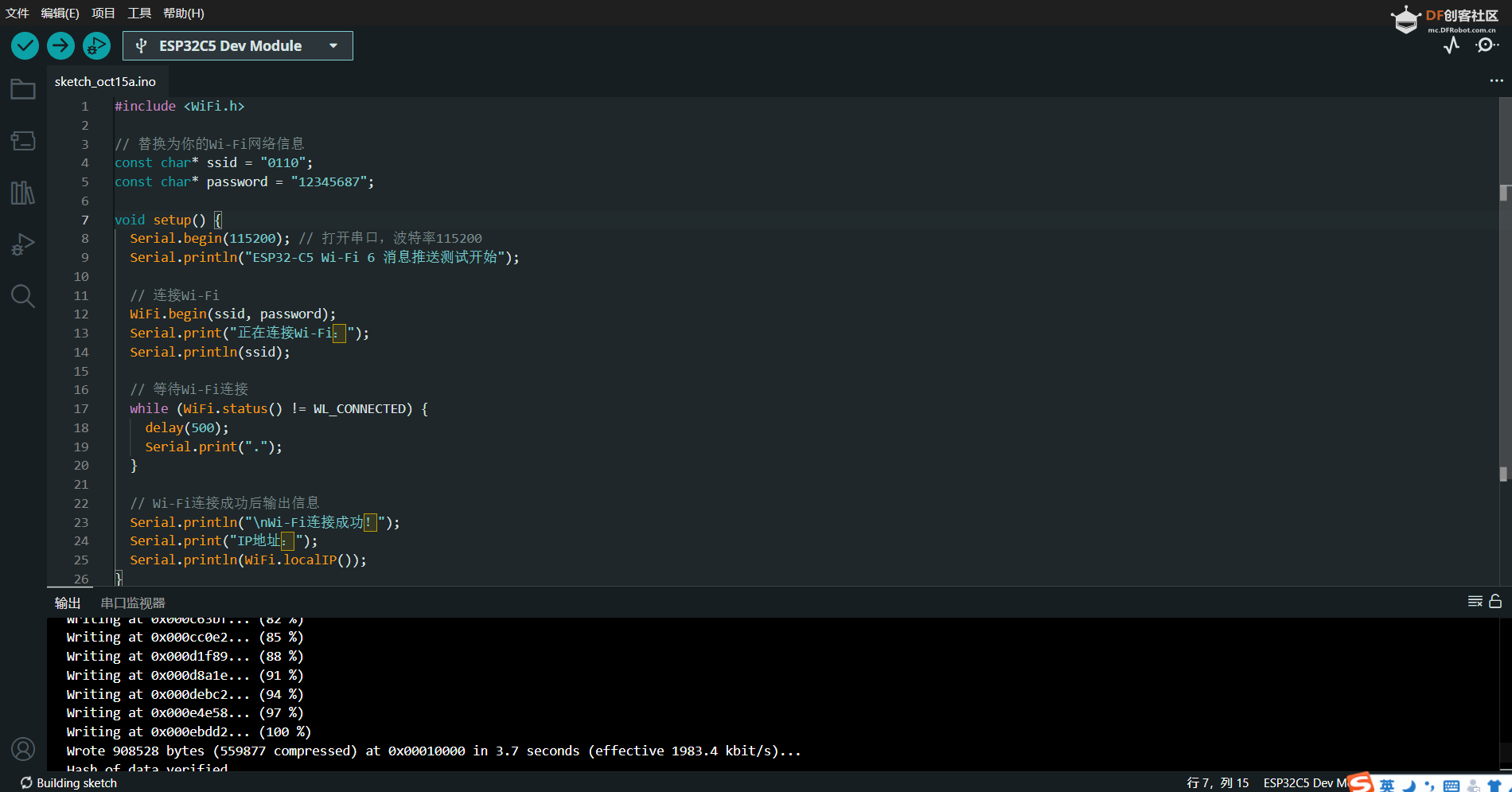Image resolution: width=1512 pixels, height=792 pixels.
Task: Open the Search magnifier in sidebar
Action: (22, 296)
